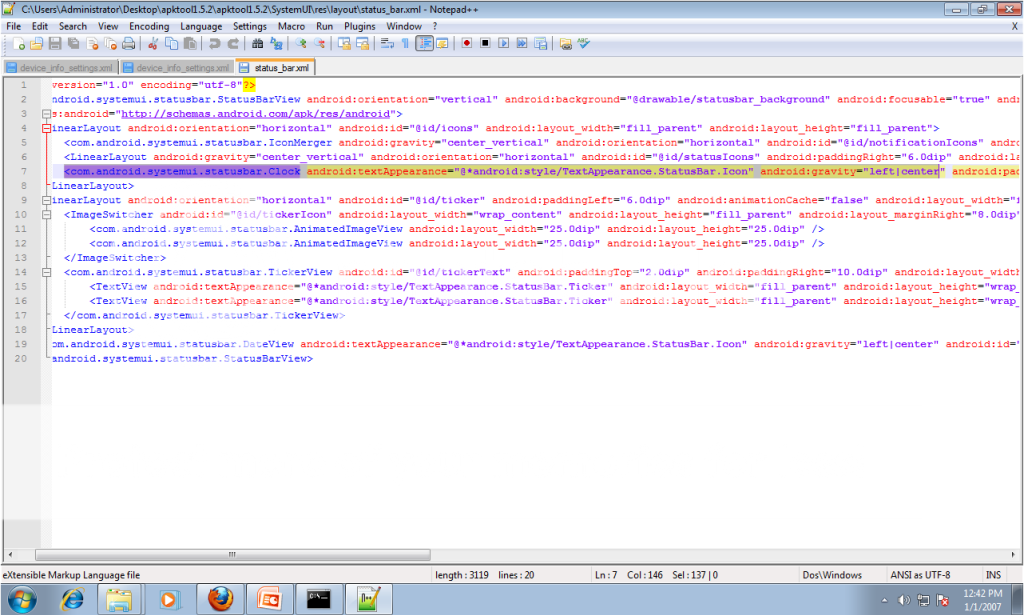Start macro recording with red circle icon
The width and height of the screenshot is (1024, 615).
[467, 44]
